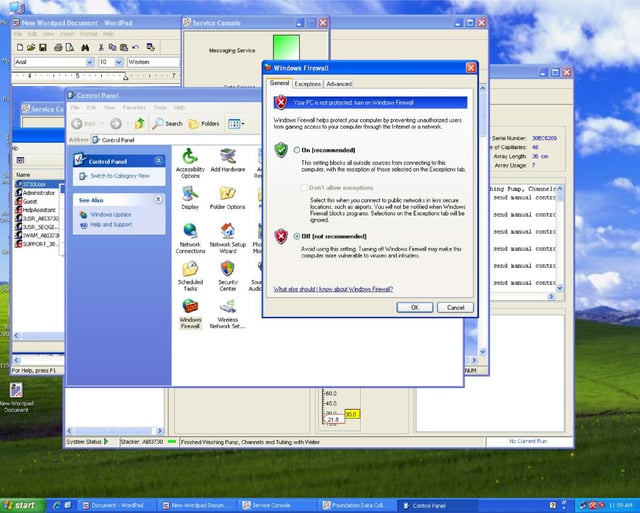Image resolution: width=640 pixels, height=513 pixels.
Task: Open the Back button history dropdown arrow
Action: [x=102, y=123]
